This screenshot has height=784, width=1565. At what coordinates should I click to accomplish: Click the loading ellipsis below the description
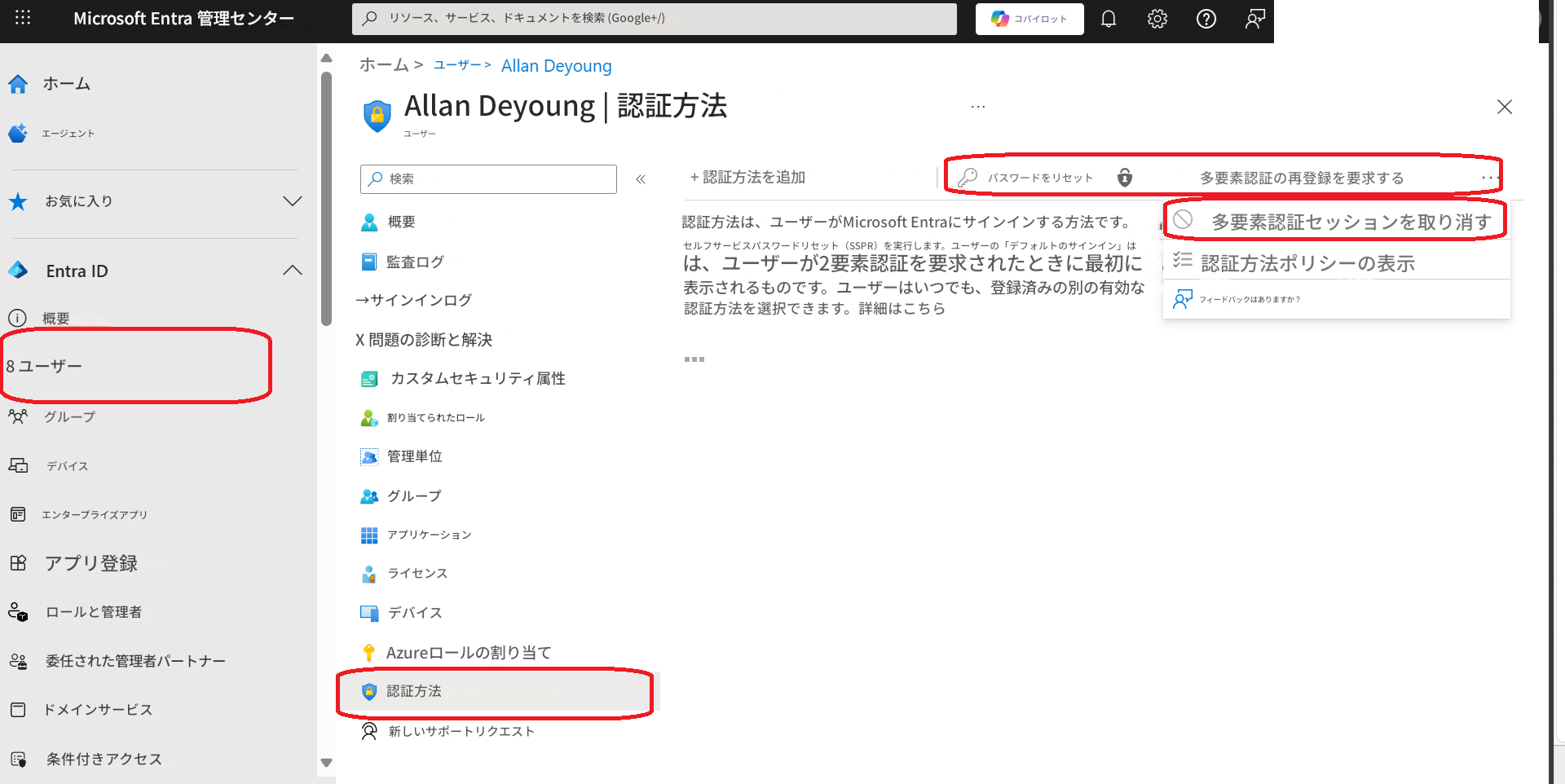tap(694, 359)
